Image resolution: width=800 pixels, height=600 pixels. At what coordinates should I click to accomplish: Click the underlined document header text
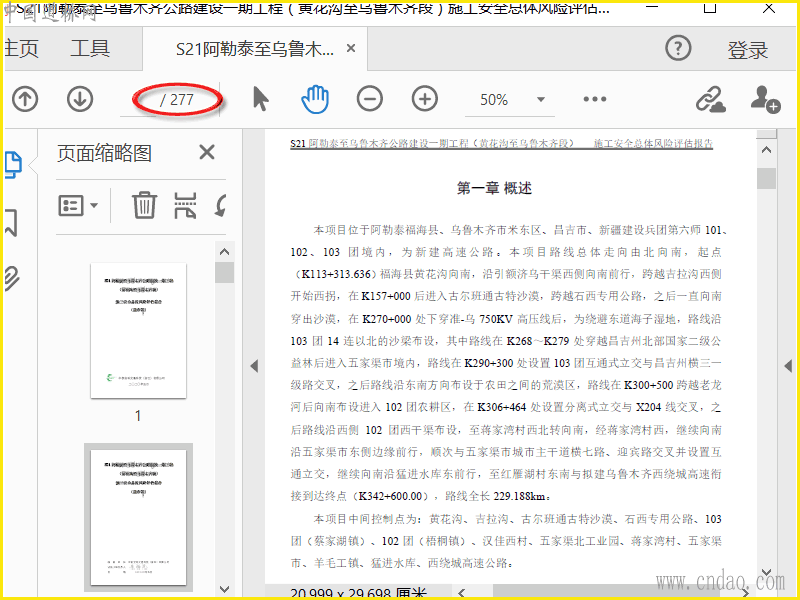point(502,143)
